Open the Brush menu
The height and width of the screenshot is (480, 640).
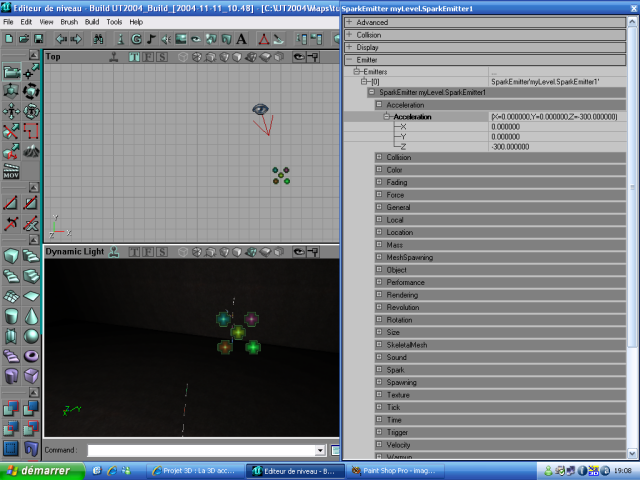[x=68, y=21]
